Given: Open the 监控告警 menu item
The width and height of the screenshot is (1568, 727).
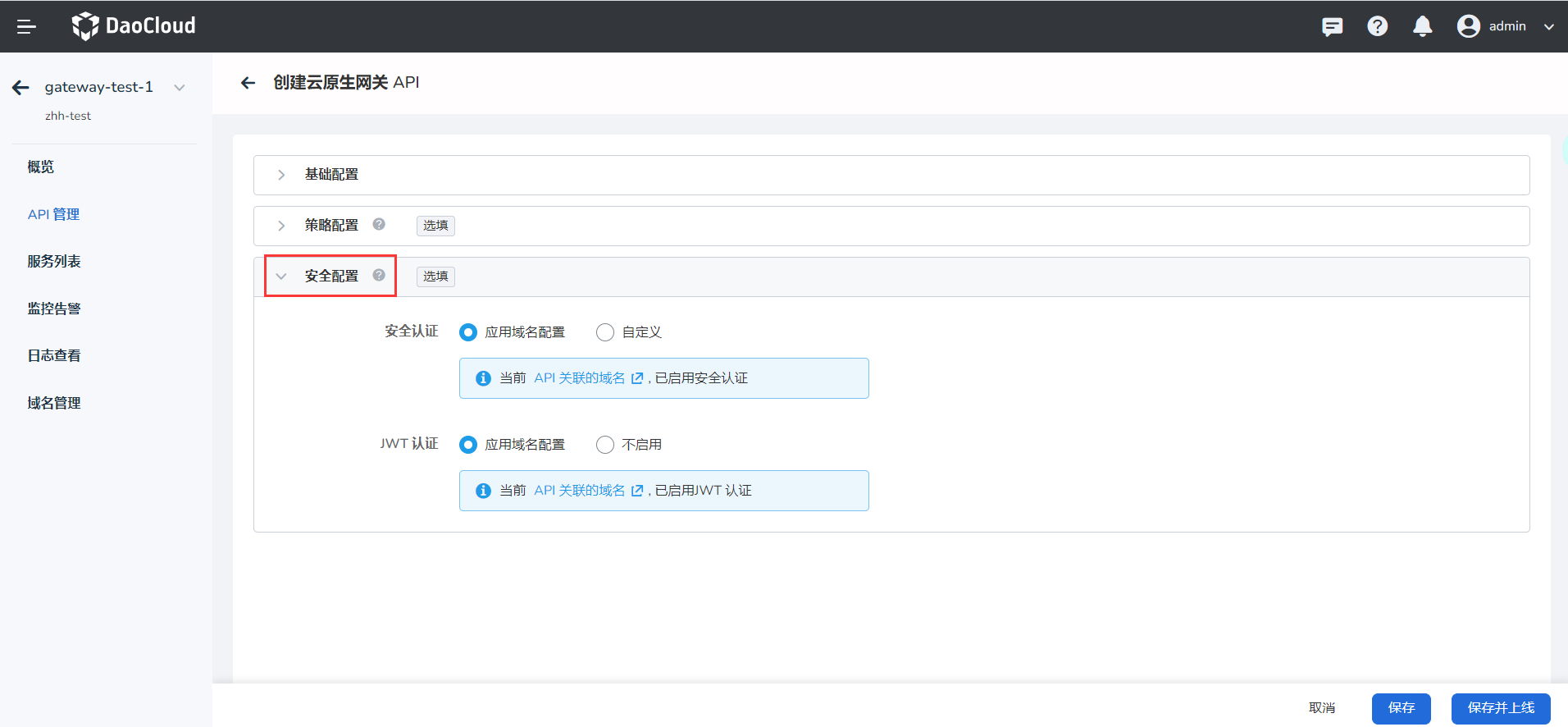Looking at the screenshot, I should [53, 309].
